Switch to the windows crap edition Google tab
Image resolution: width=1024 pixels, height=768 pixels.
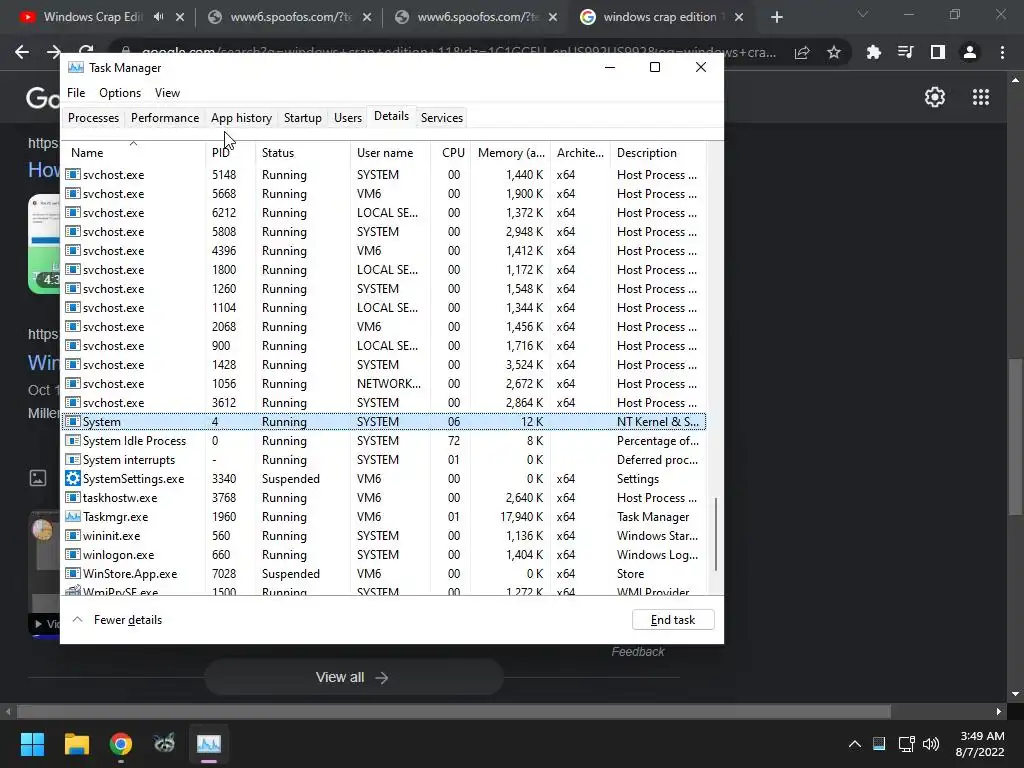pos(660,17)
